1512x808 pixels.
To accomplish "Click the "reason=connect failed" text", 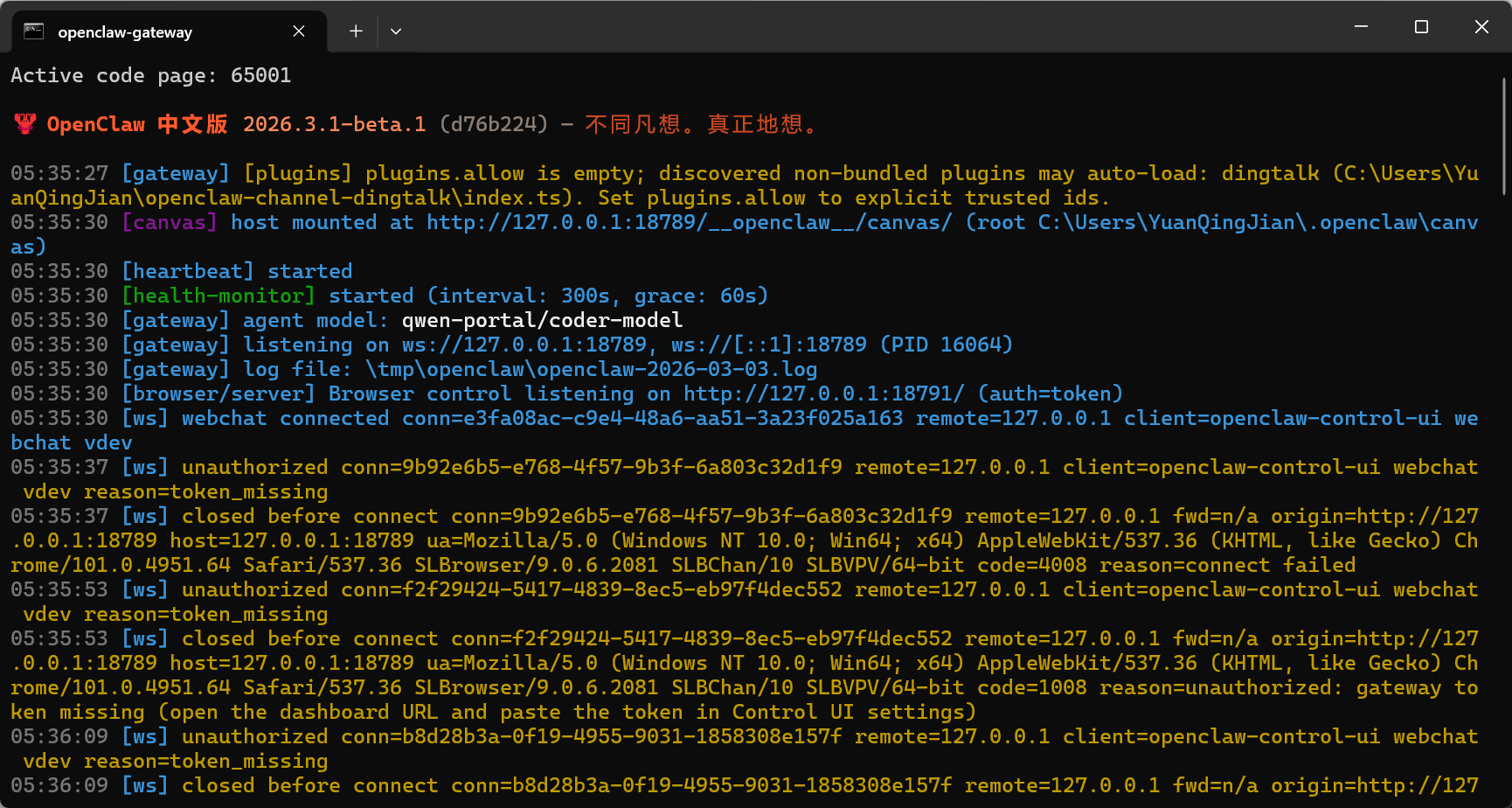I will pos(1228,565).
